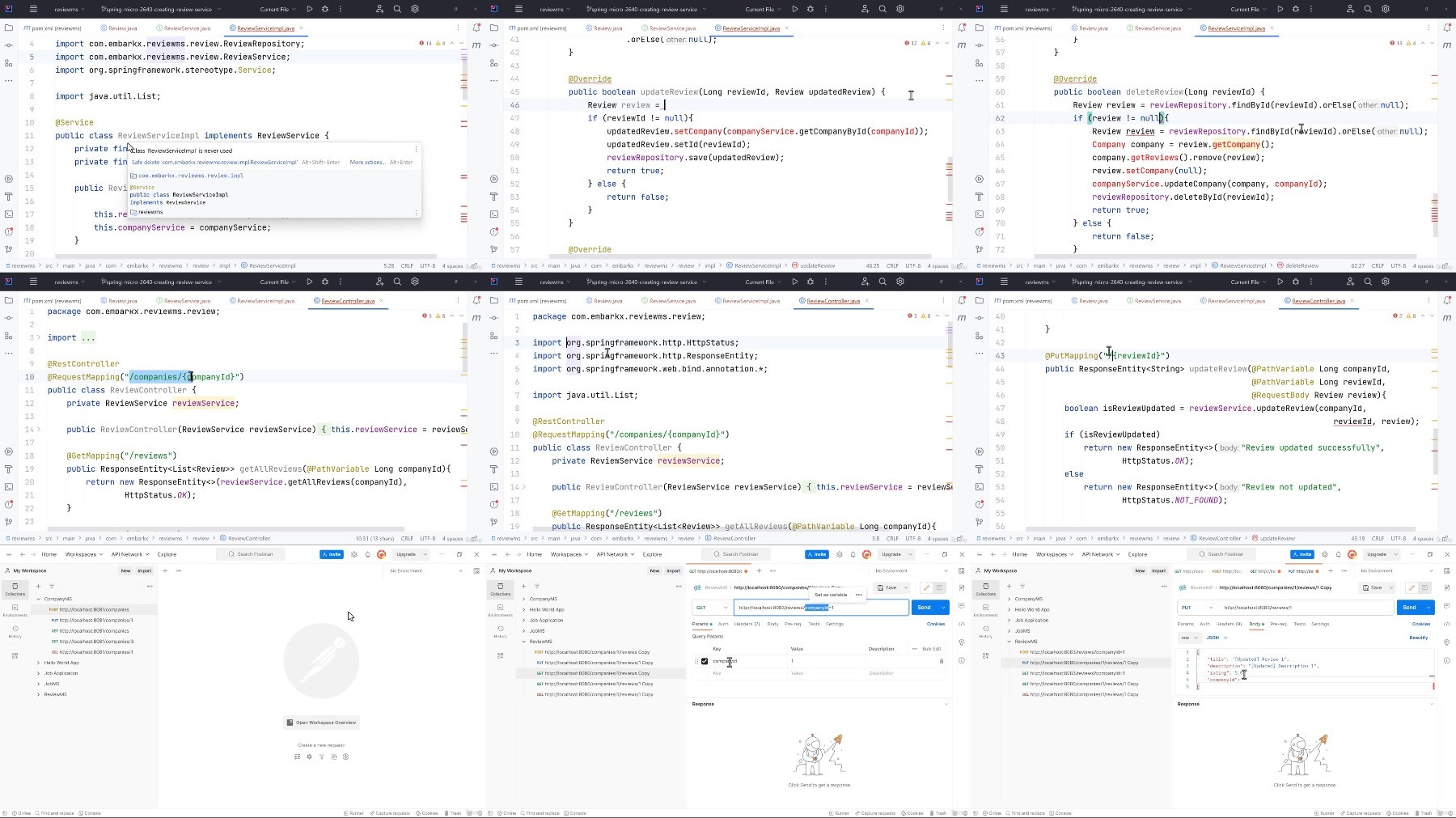Open the JSON body format dropdown
This screenshot has height=818, width=1456.
pyautogui.click(x=1217, y=638)
